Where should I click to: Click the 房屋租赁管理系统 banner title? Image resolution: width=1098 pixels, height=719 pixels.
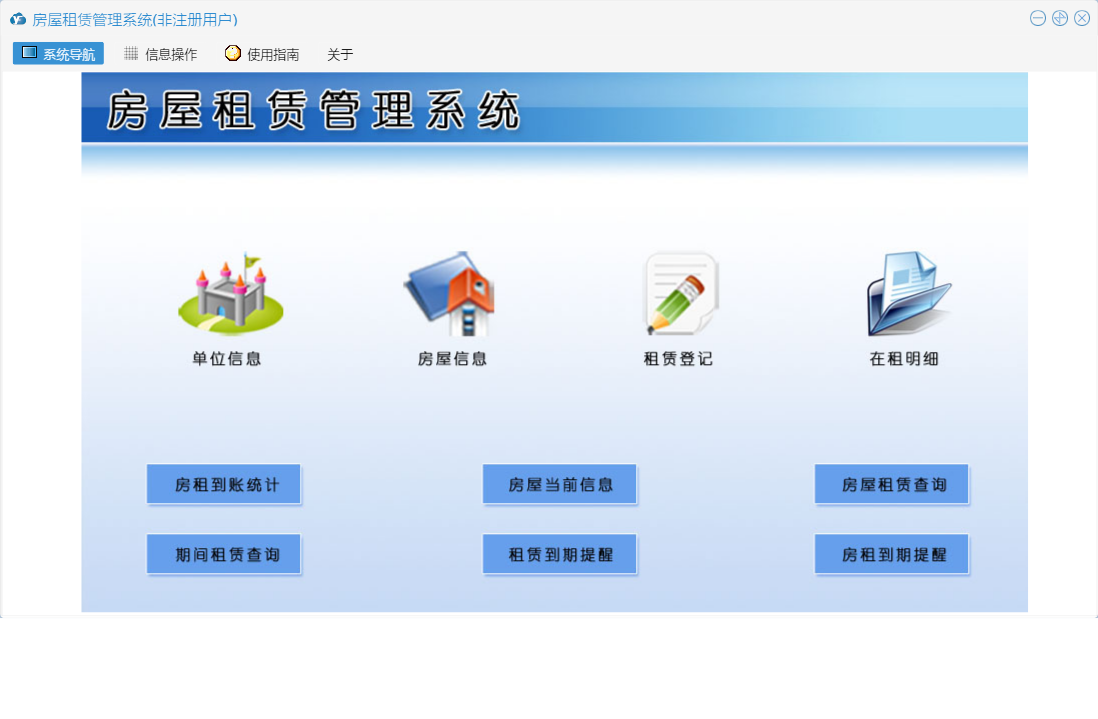click(313, 110)
